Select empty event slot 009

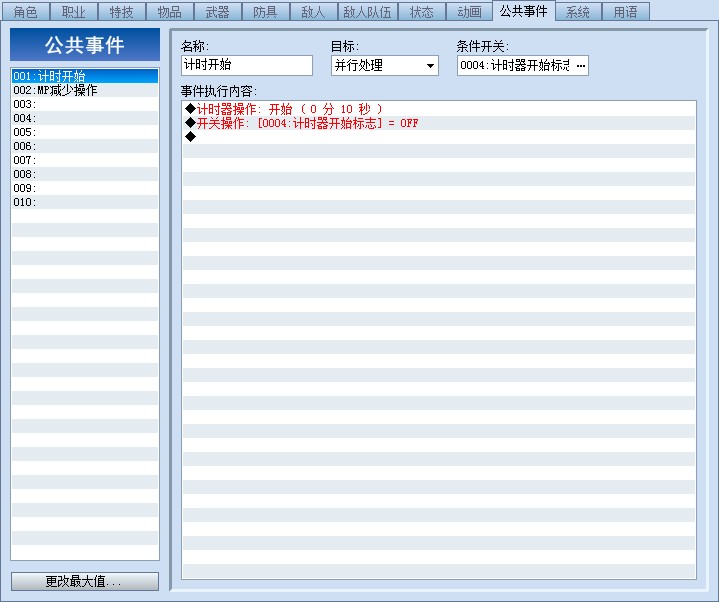pyautogui.click(x=85, y=188)
